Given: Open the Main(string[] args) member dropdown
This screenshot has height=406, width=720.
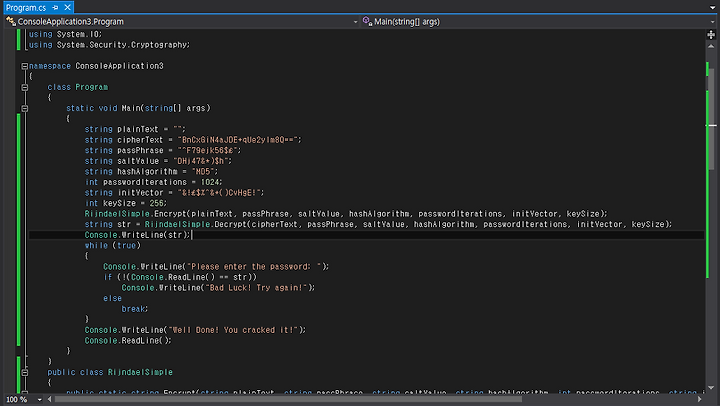Looking at the screenshot, I should pyautogui.click(x=713, y=22).
